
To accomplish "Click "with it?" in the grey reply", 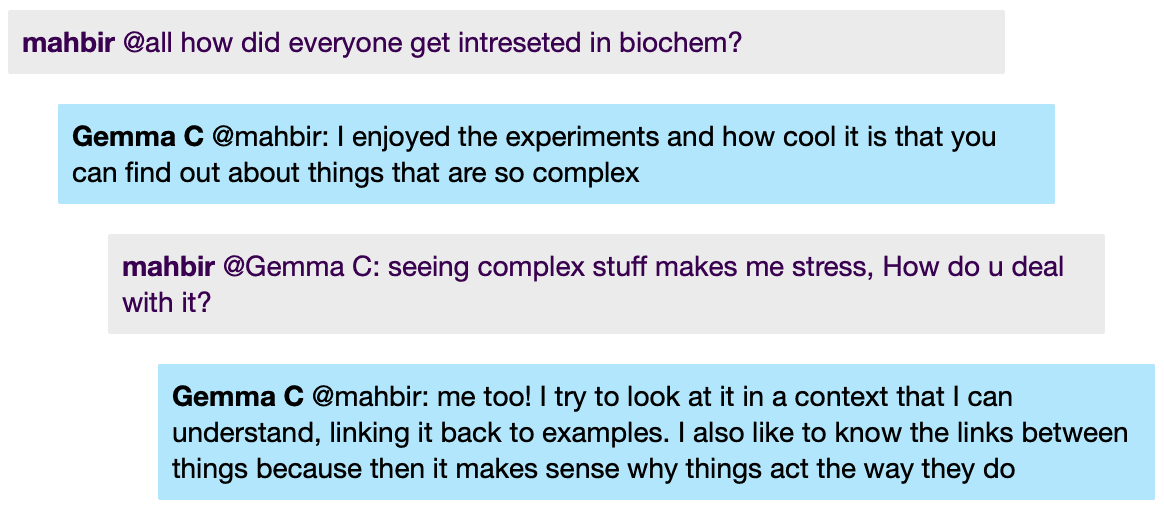I will click(x=167, y=303).
